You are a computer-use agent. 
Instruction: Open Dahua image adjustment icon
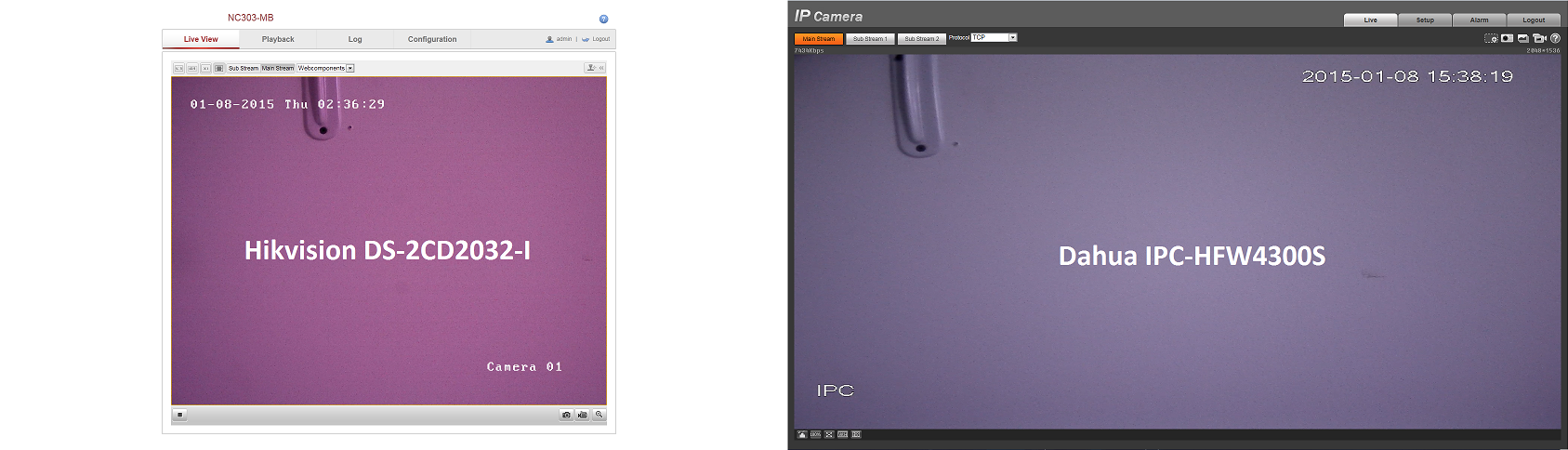click(802, 434)
